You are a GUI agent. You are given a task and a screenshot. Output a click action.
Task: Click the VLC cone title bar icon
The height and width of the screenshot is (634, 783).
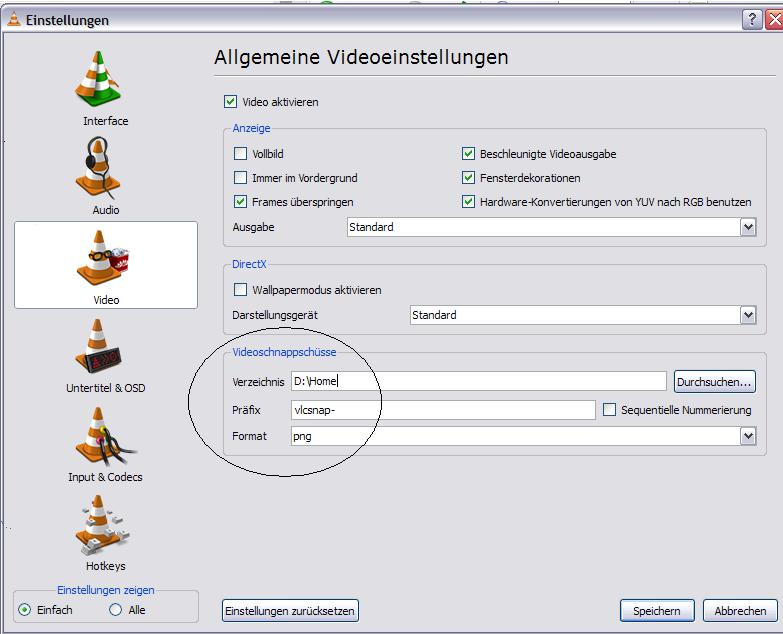click(12, 20)
